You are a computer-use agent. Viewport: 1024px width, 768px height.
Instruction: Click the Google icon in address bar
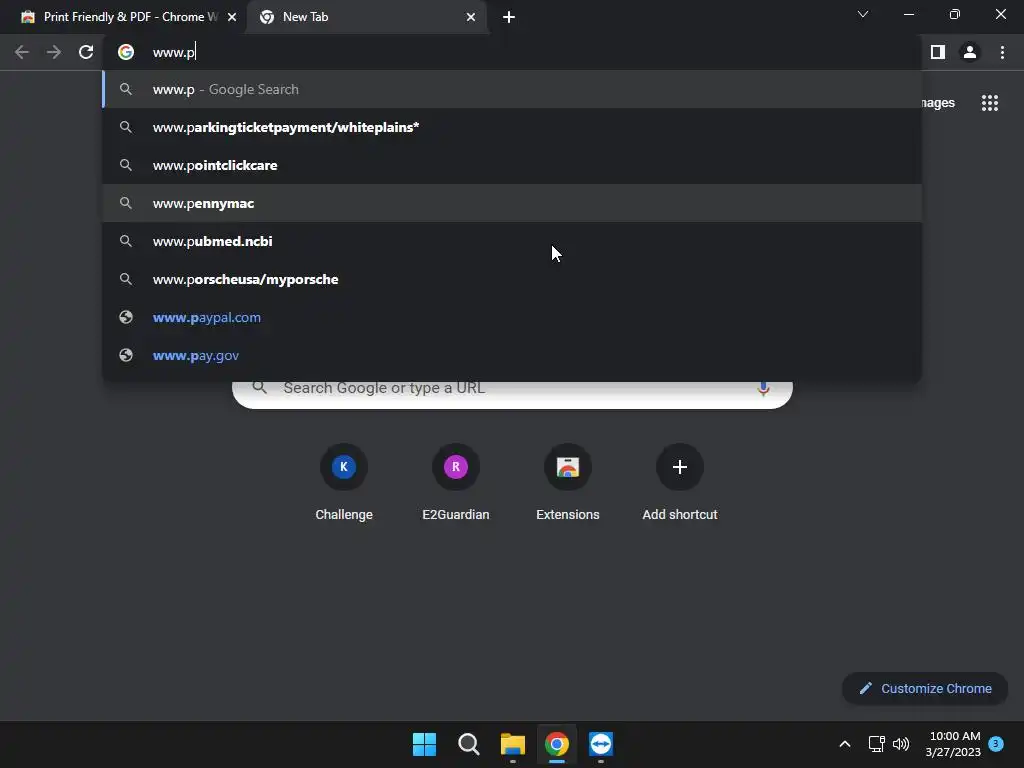tap(126, 52)
